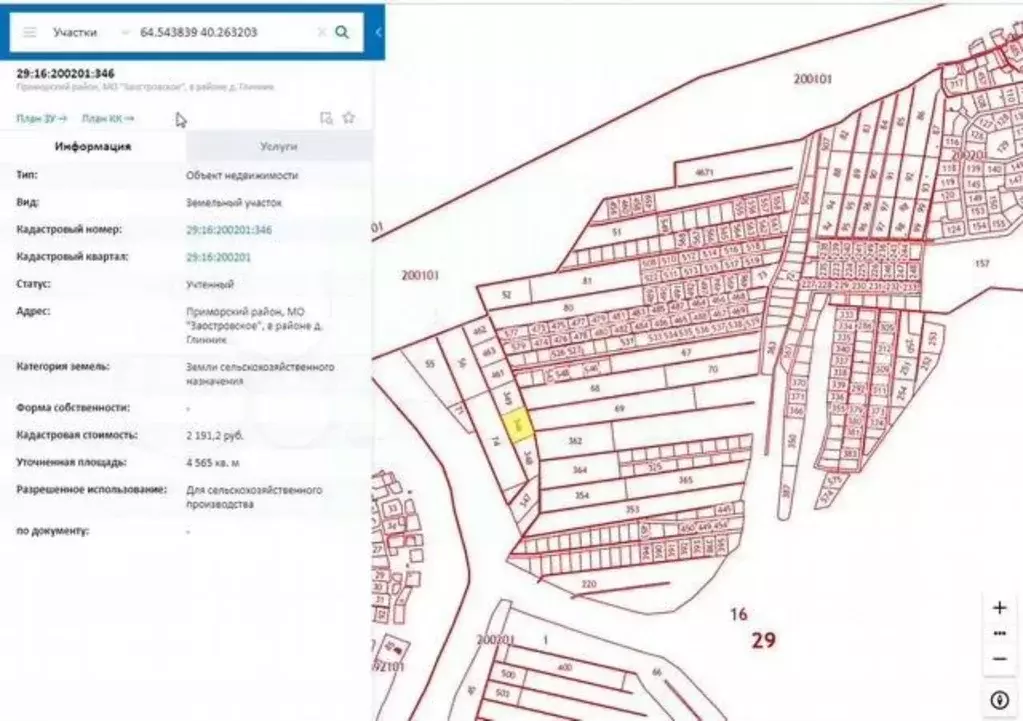The width and height of the screenshot is (1023, 721).
Task: Open the three-dots map options button
Action: (x=999, y=634)
